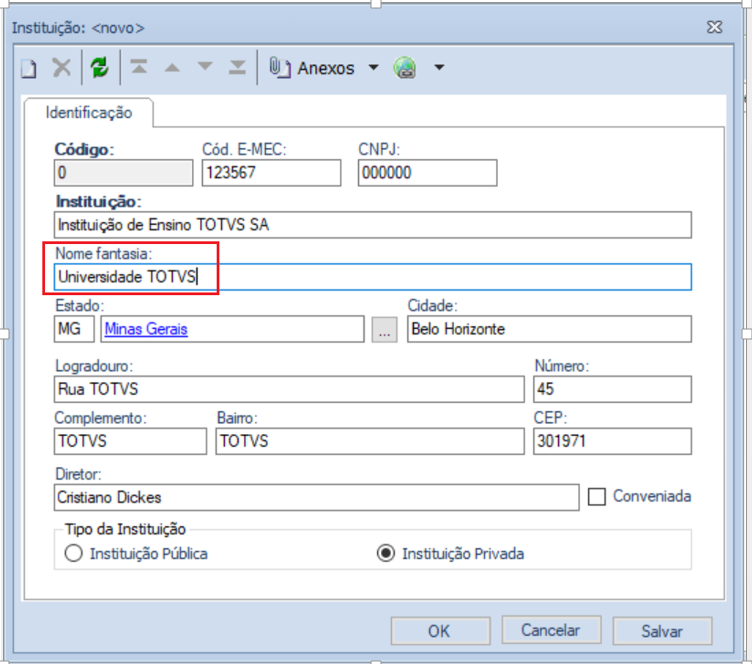Click the Nome fantasia field
Screen dimensions: 752x664
tap(373, 277)
